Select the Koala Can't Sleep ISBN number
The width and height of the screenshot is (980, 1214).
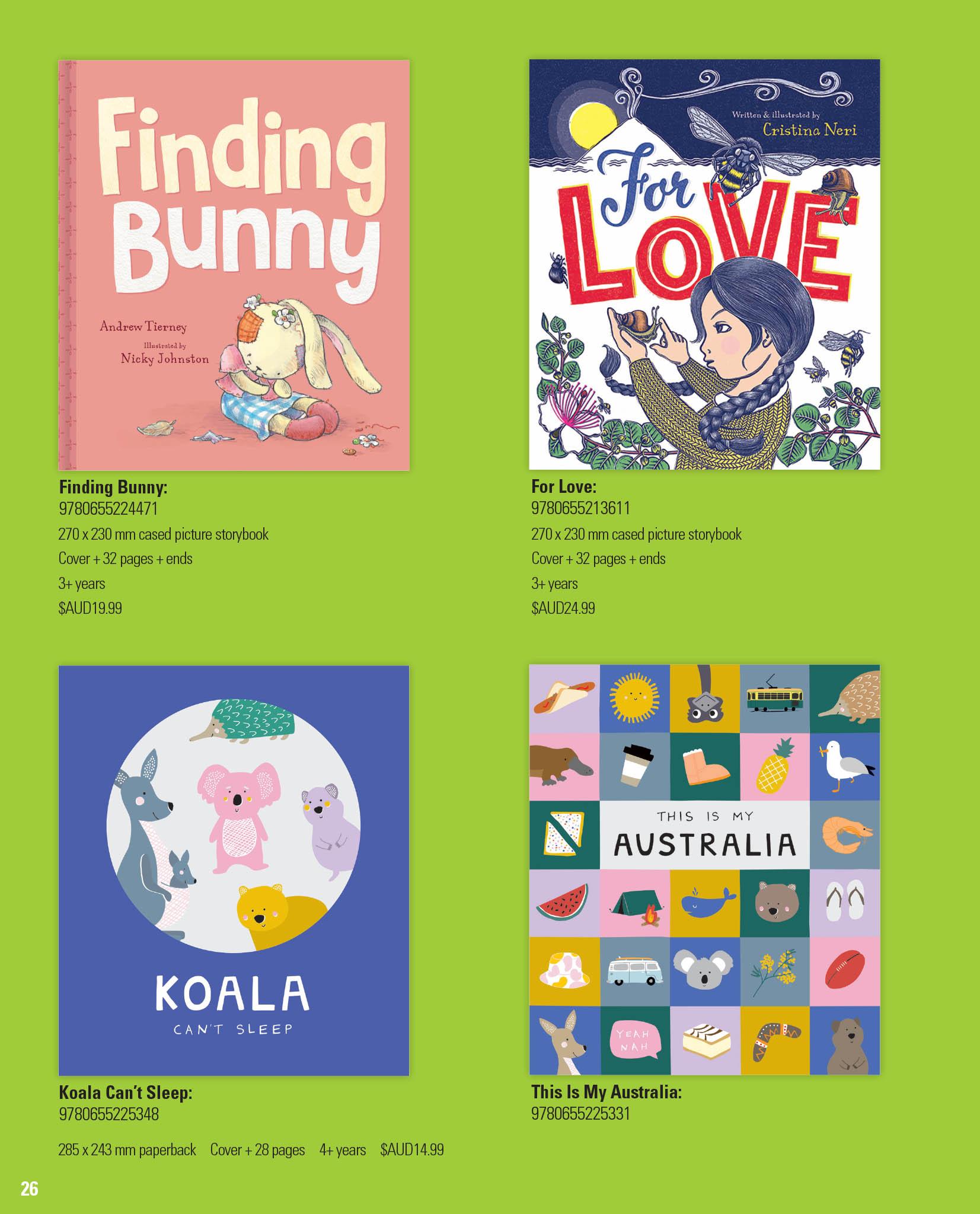tap(108, 1114)
